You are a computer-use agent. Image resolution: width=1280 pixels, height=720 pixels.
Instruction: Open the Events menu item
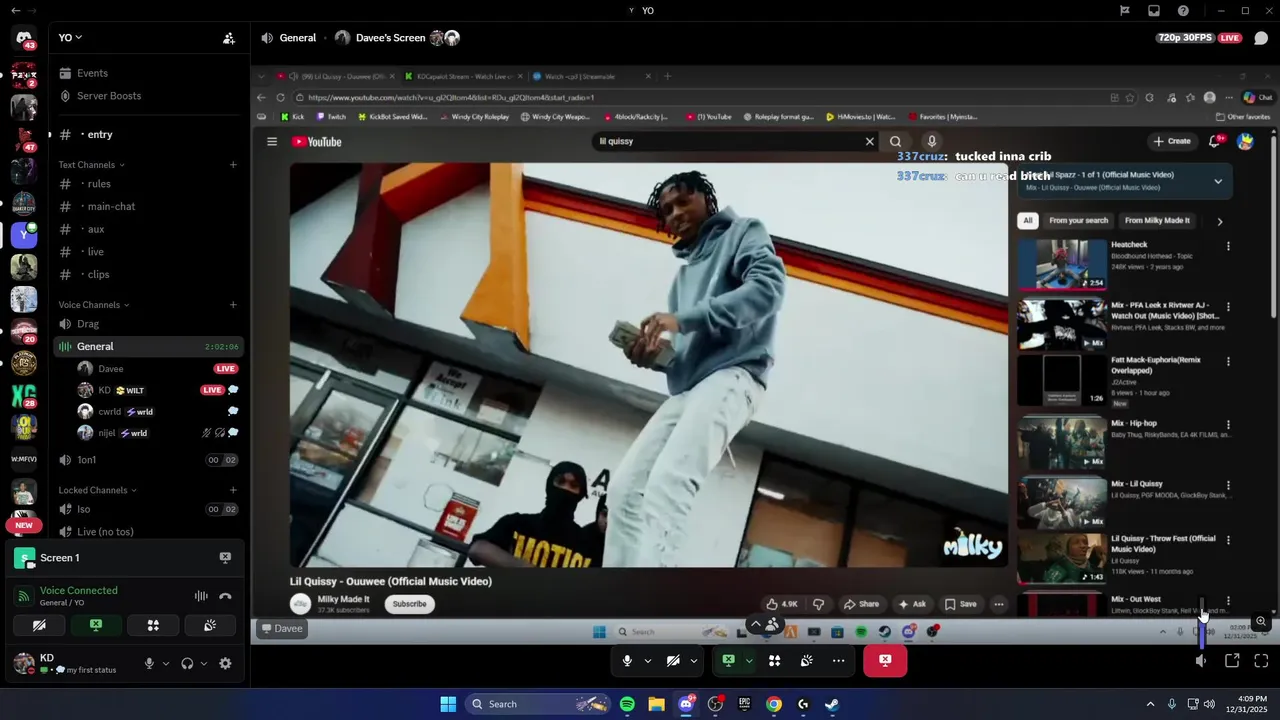click(x=148, y=73)
